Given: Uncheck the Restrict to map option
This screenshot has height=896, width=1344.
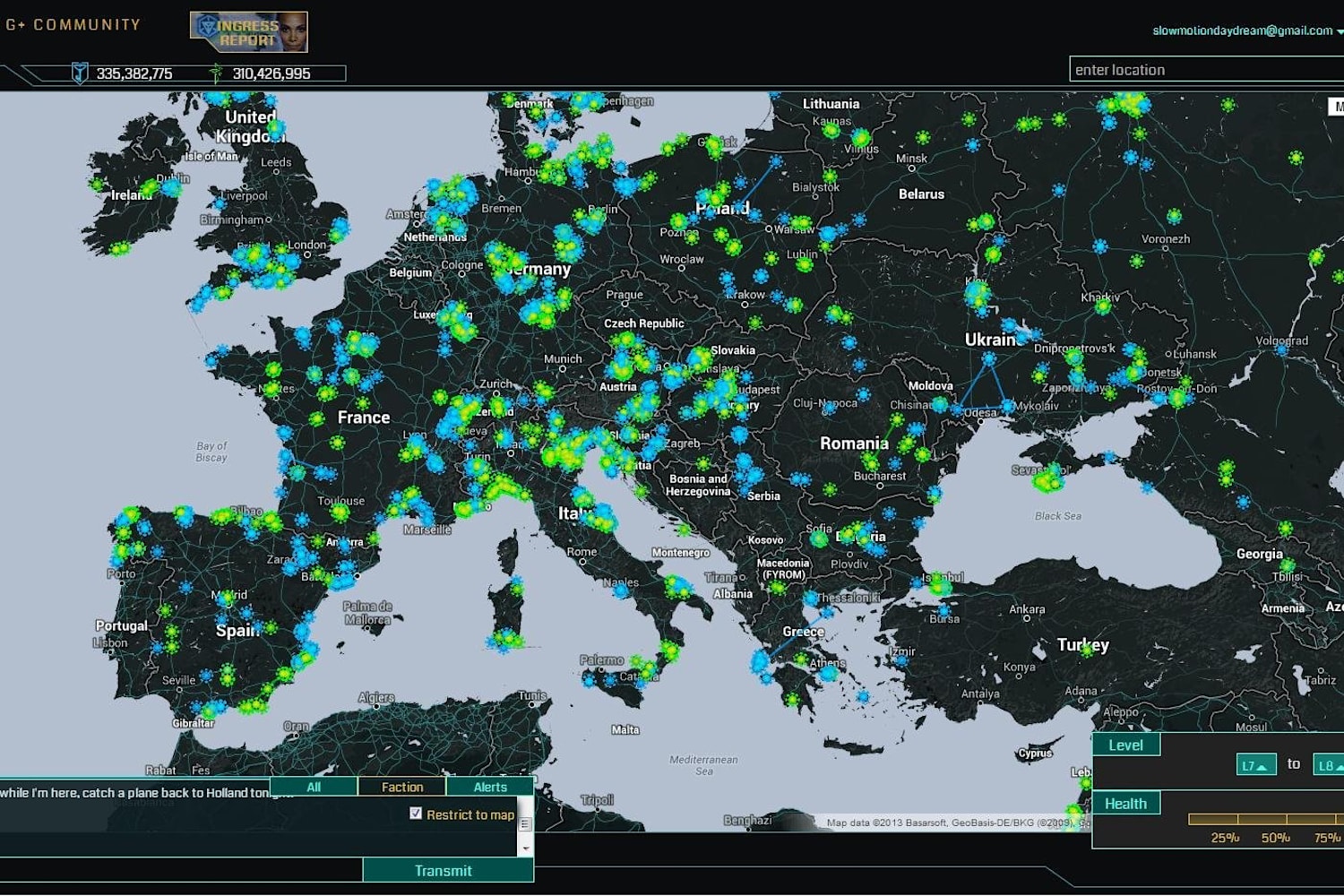Looking at the screenshot, I should point(415,814).
